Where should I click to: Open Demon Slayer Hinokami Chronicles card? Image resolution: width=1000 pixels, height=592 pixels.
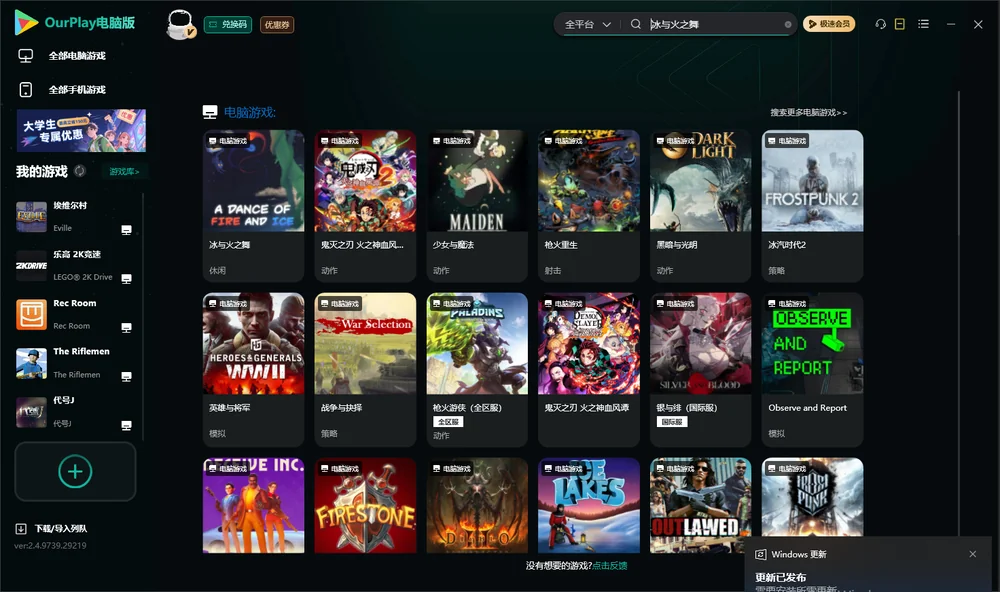(x=589, y=369)
